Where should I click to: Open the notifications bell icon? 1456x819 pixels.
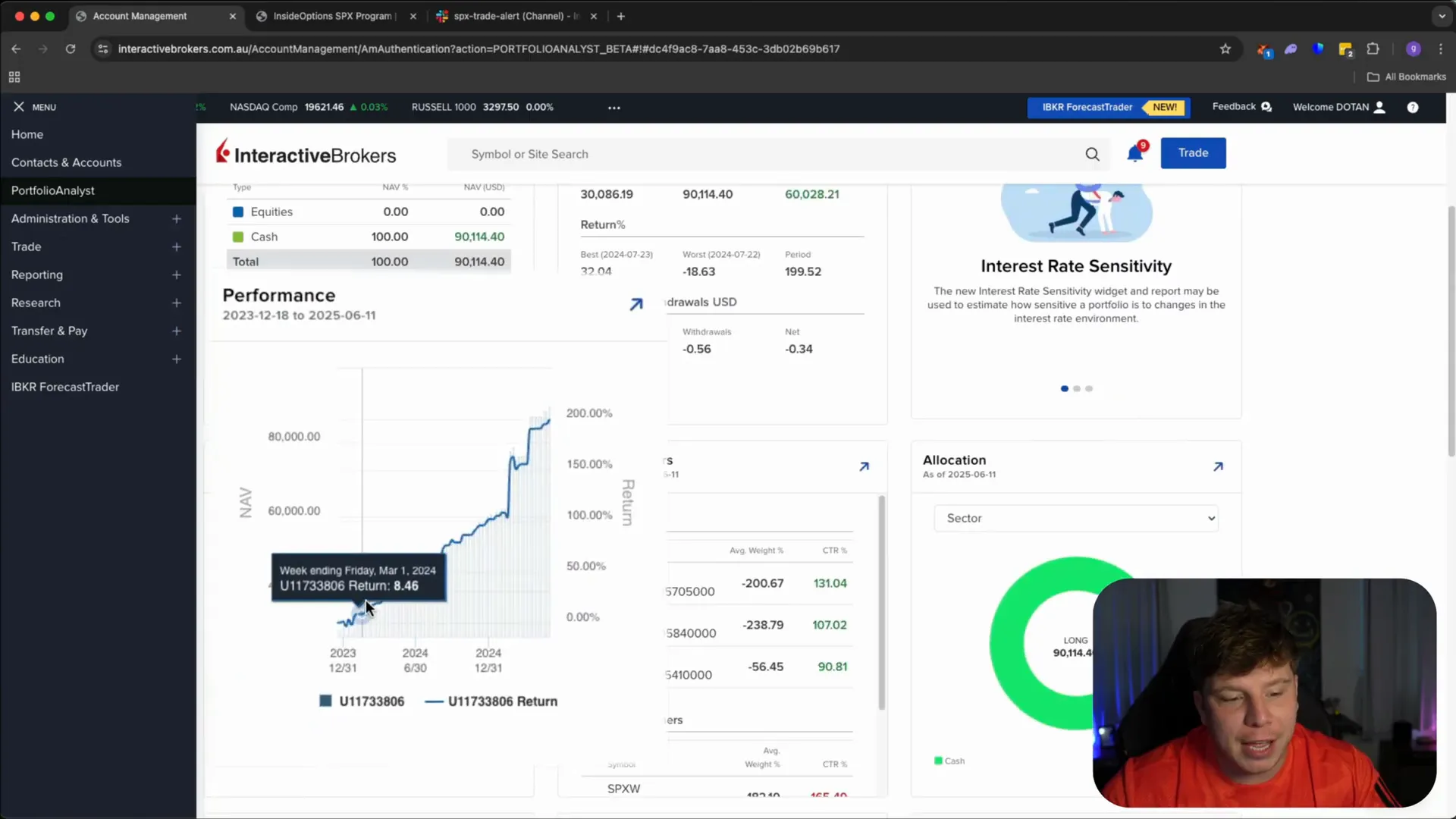(1134, 154)
